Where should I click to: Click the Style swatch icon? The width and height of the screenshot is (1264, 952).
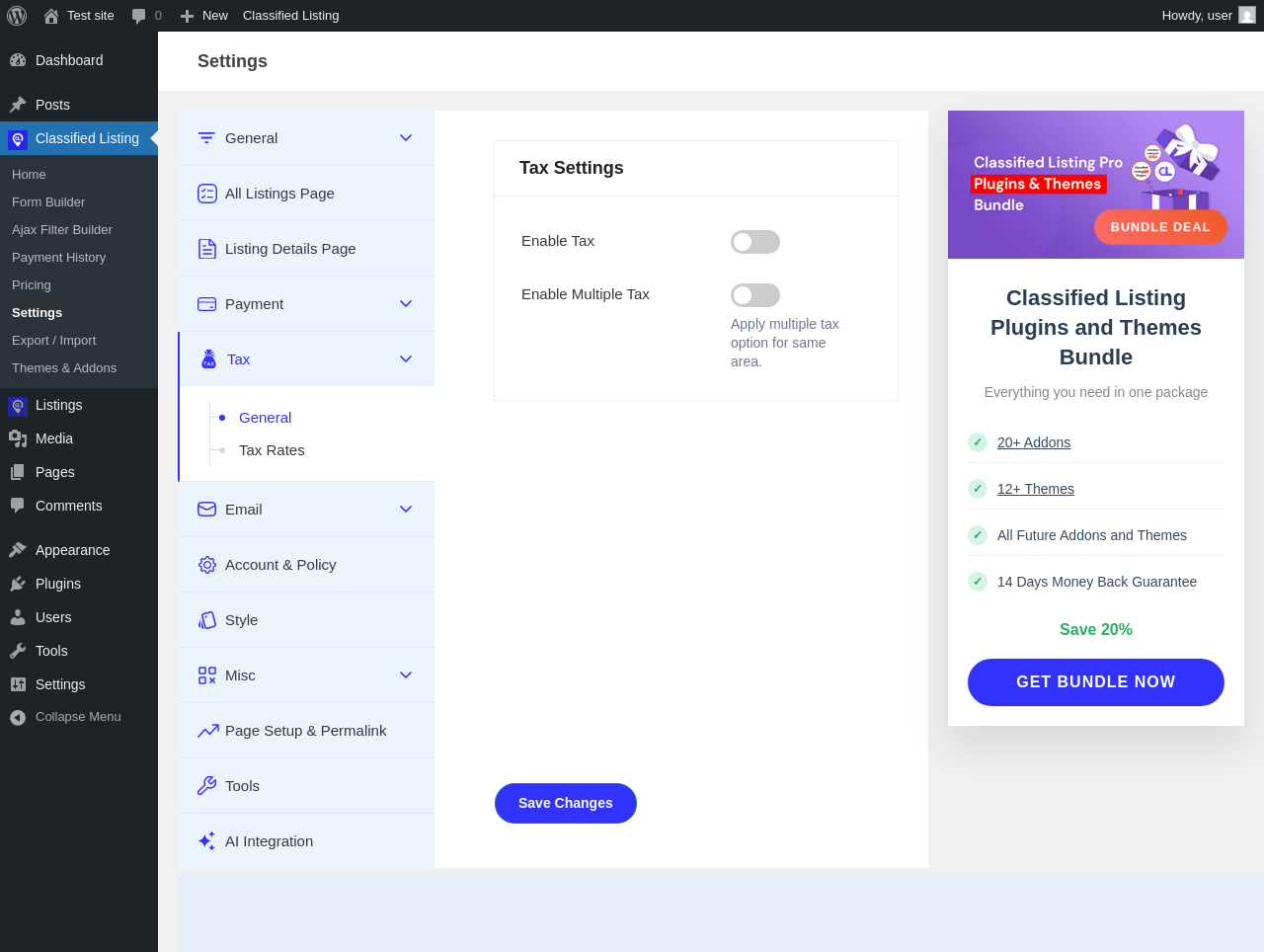pos(207,620)
